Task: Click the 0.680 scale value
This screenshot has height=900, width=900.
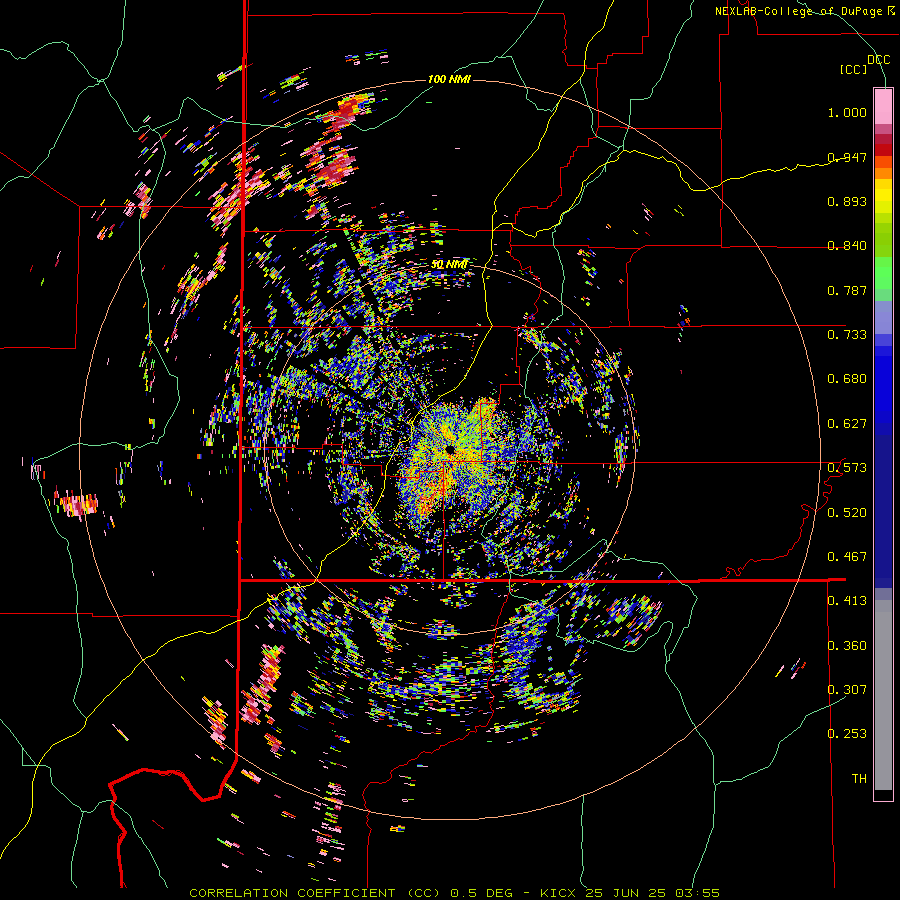Action: pos(847,379)
